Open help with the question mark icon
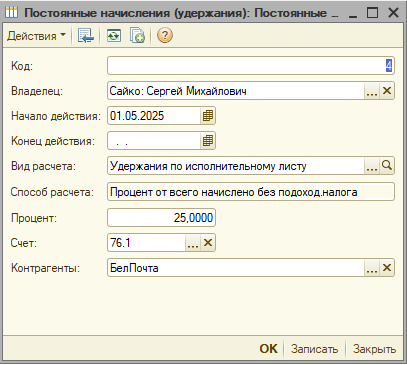 pos(165,35)
